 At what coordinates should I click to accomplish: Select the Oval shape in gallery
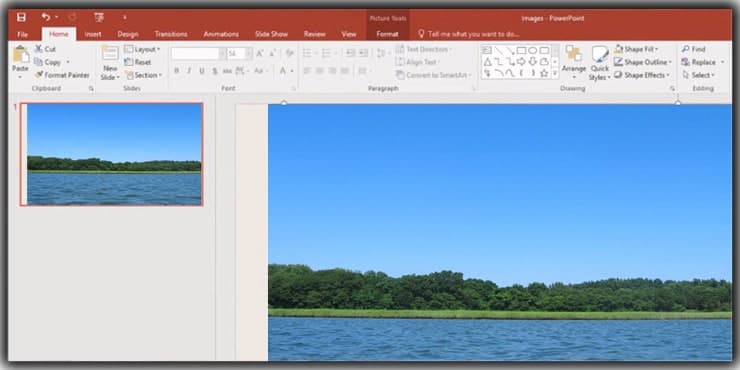(x=533, y=50)
